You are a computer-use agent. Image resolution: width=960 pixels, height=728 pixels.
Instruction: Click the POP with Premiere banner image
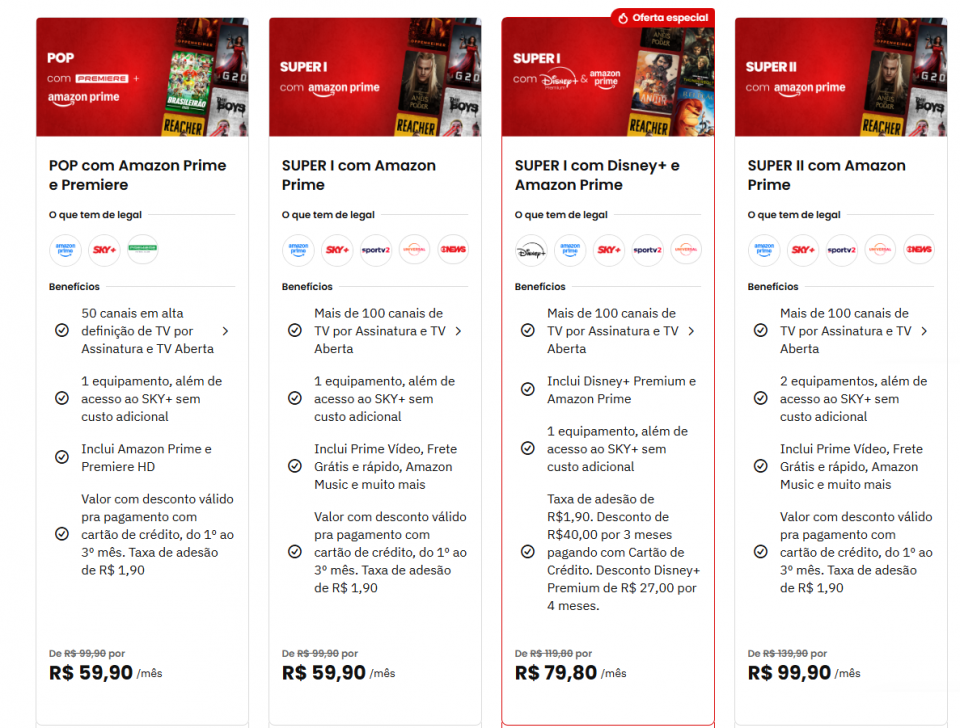pos(142,77)
